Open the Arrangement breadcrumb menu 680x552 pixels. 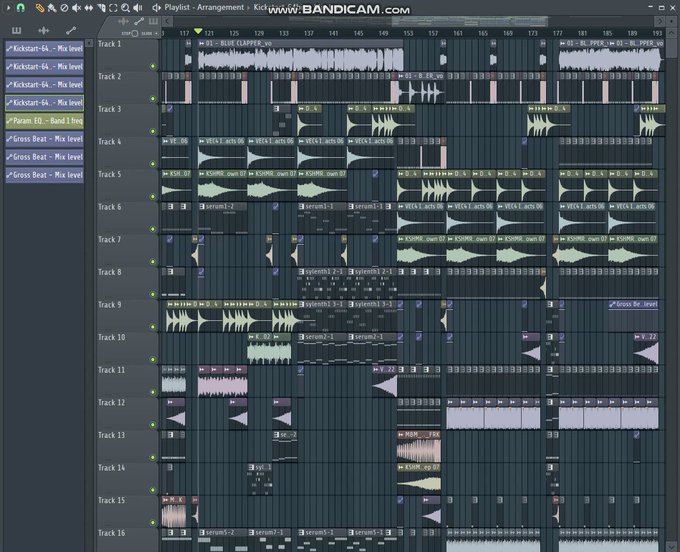click(220, 7)
